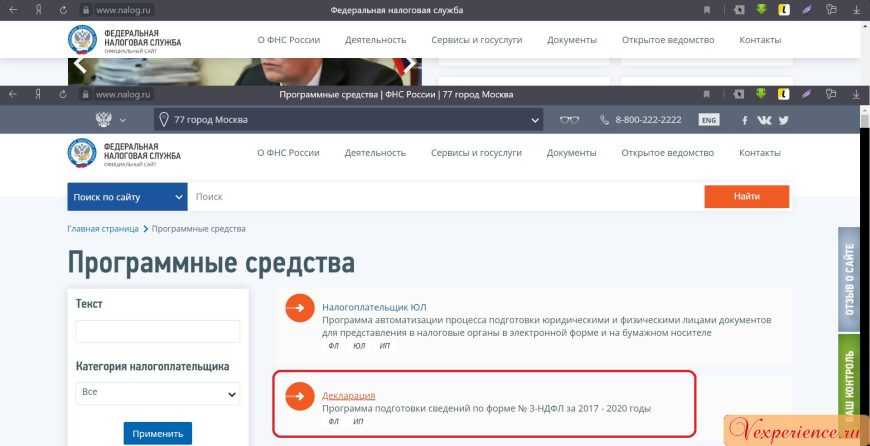This screenshot has height=446, width=870.
Task: Click the www.nalog.ru address in upper window
Action: click(124, 10)
